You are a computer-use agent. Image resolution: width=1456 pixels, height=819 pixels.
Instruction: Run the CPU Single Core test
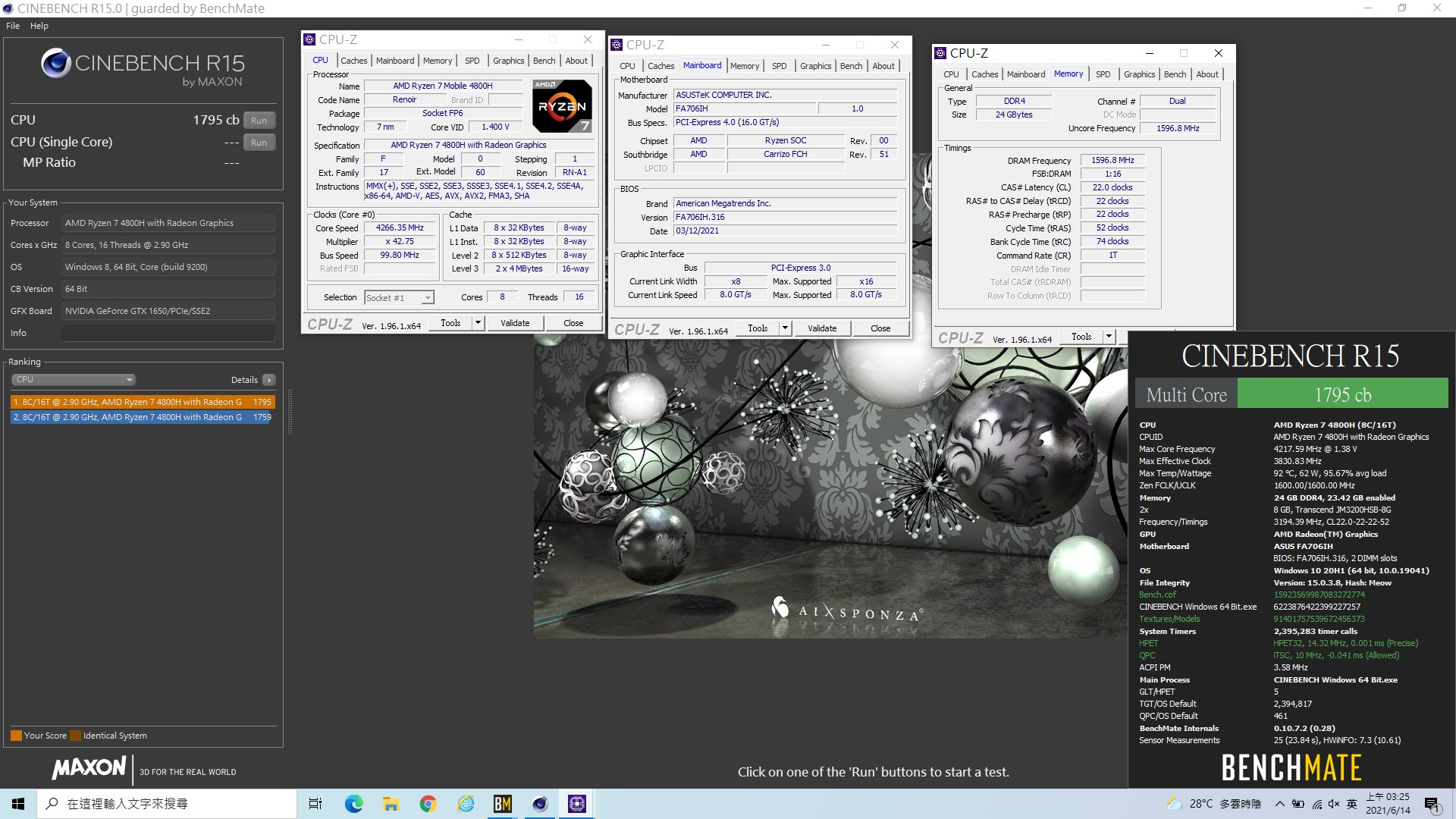[x=259, y=143]
